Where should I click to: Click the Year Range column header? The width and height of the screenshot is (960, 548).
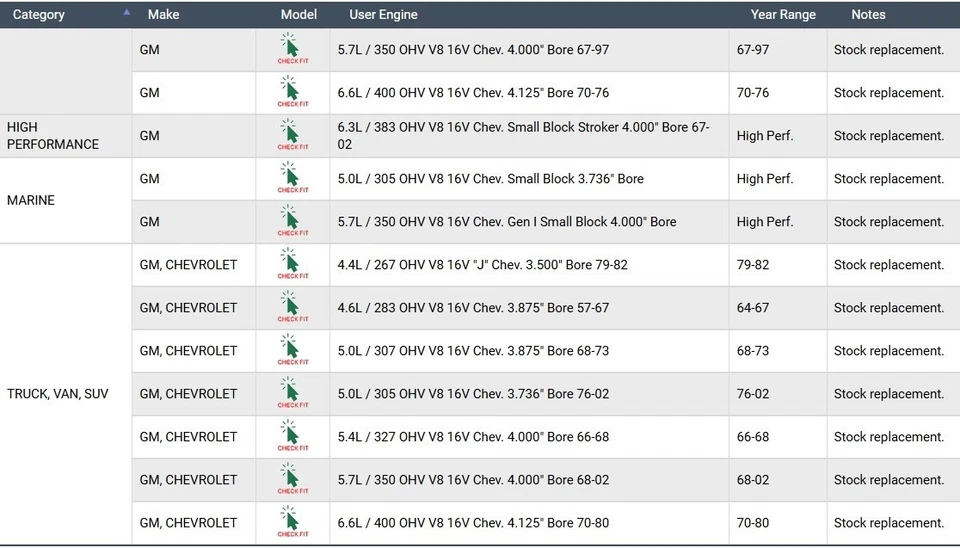[x=783, y=15]
